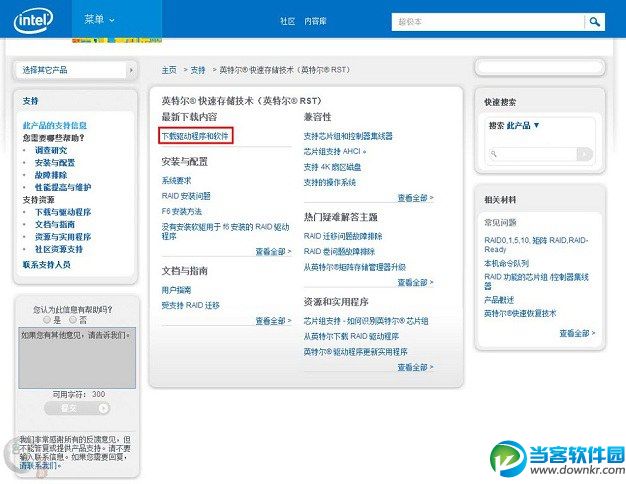Open 本机命令队列 link

click(506, 264)
